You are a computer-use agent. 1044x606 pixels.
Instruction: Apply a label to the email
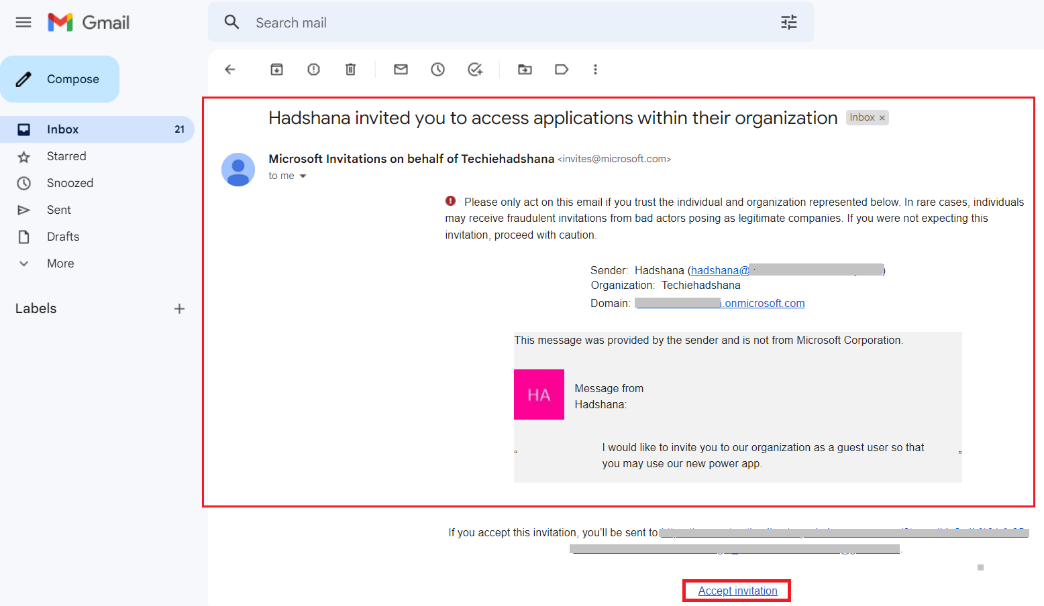coord(561,69)
